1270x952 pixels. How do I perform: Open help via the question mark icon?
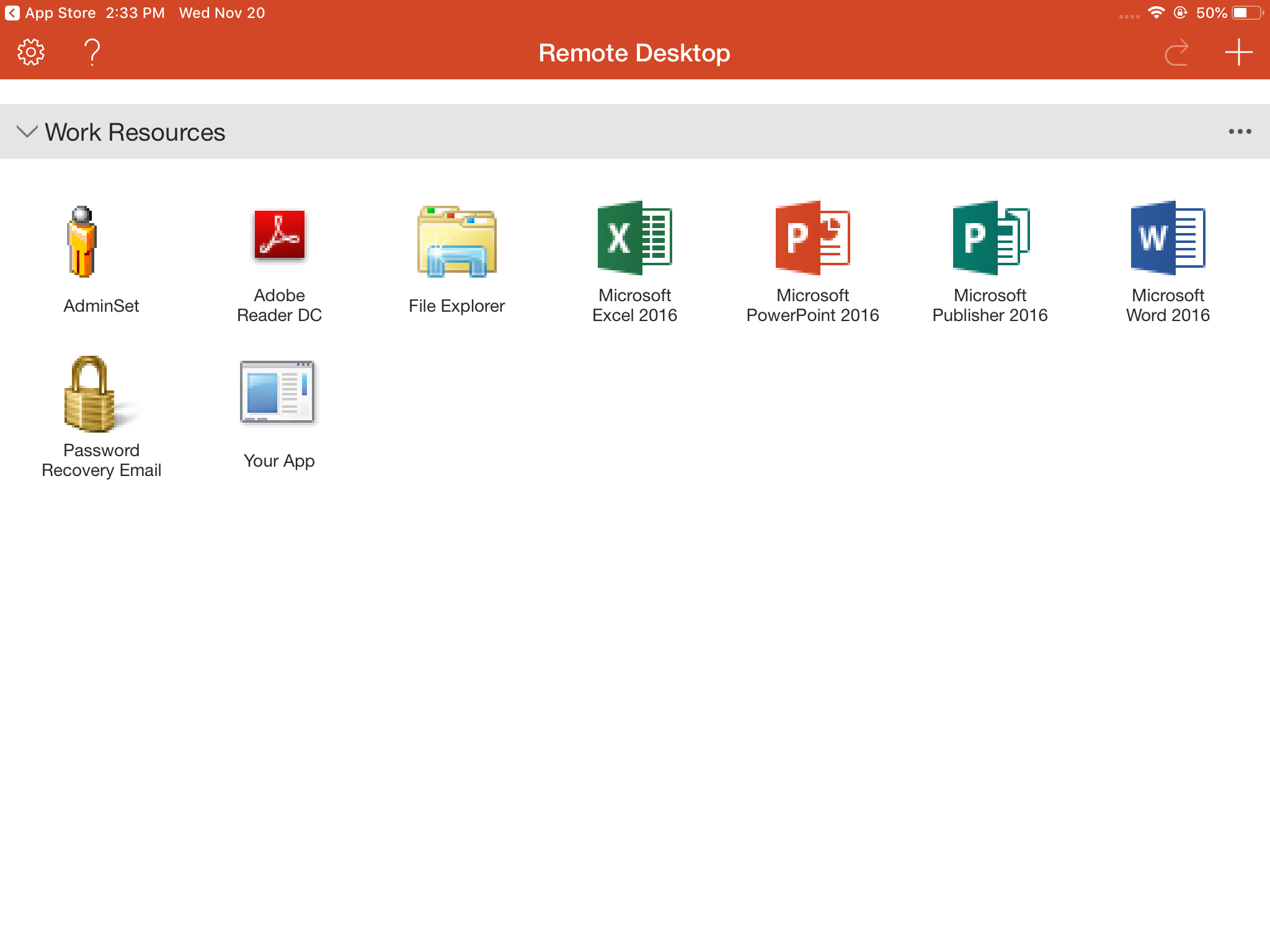(x=92, y=53)
